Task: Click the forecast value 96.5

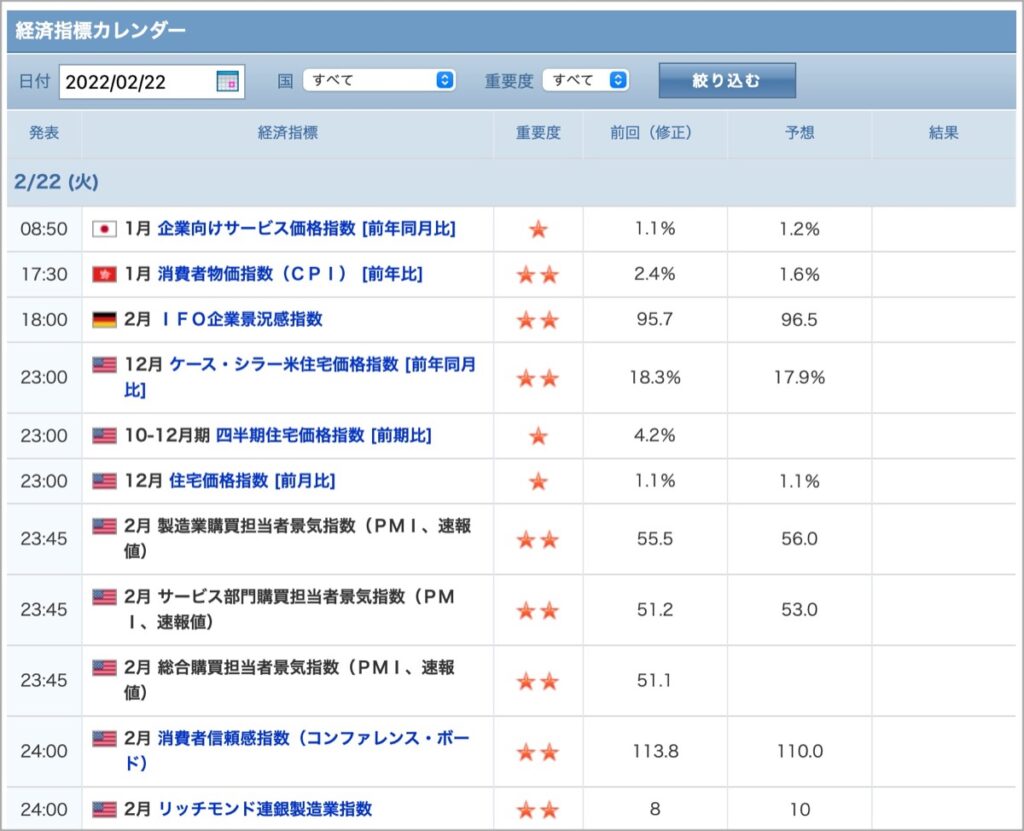Action: pos(799,319)
